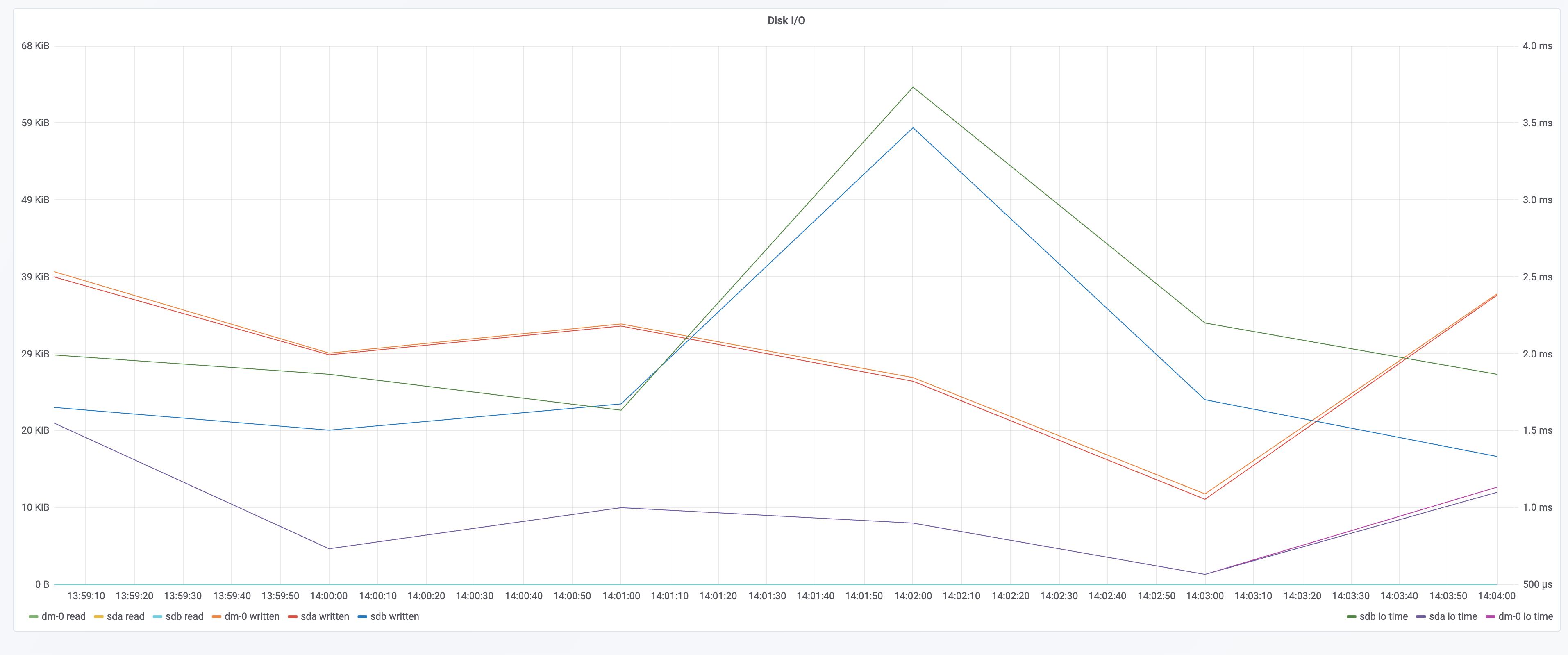Click sdb written blue color swatch
Image resolution: width=1568 pixels, height=655 pixels.
(362, 616)
